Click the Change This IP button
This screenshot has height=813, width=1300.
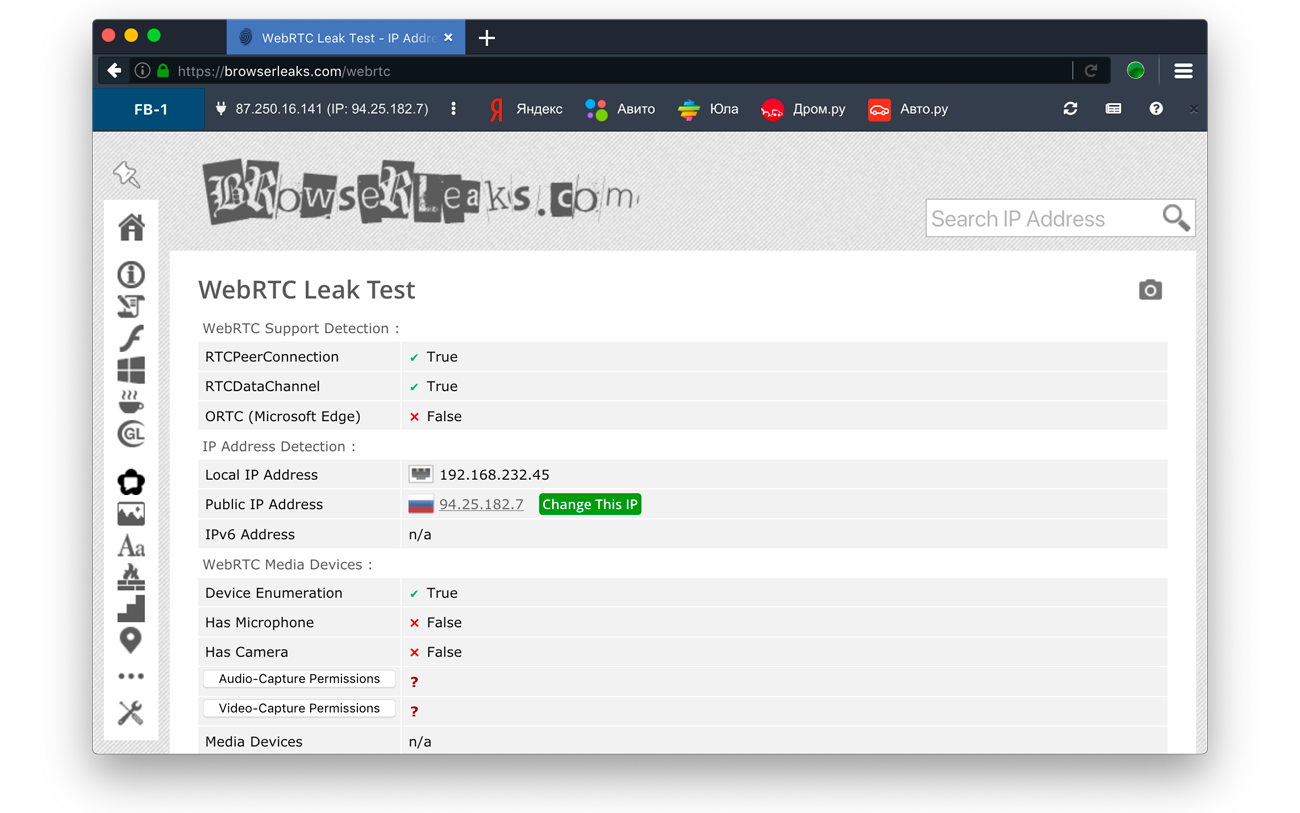(590, 504)
